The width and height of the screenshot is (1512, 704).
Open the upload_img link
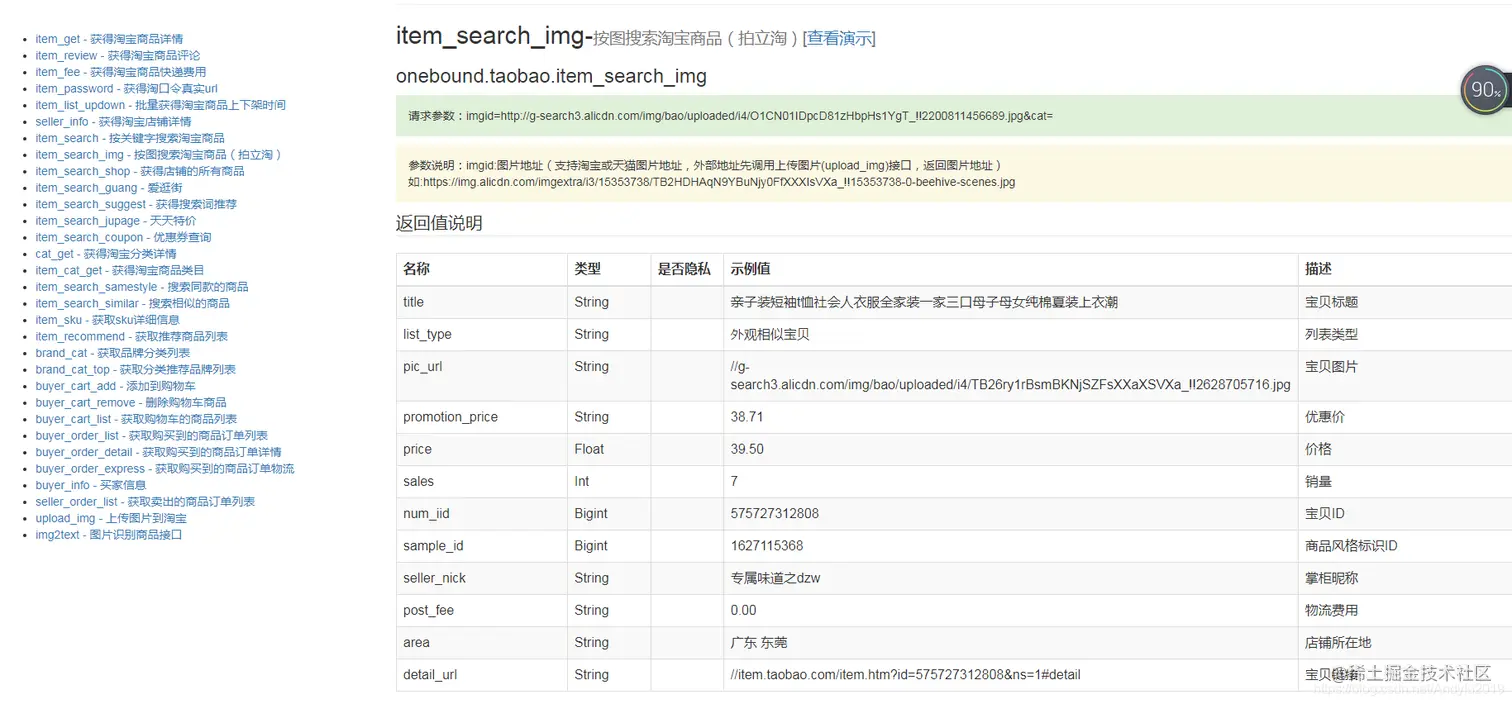click(111, 518)
